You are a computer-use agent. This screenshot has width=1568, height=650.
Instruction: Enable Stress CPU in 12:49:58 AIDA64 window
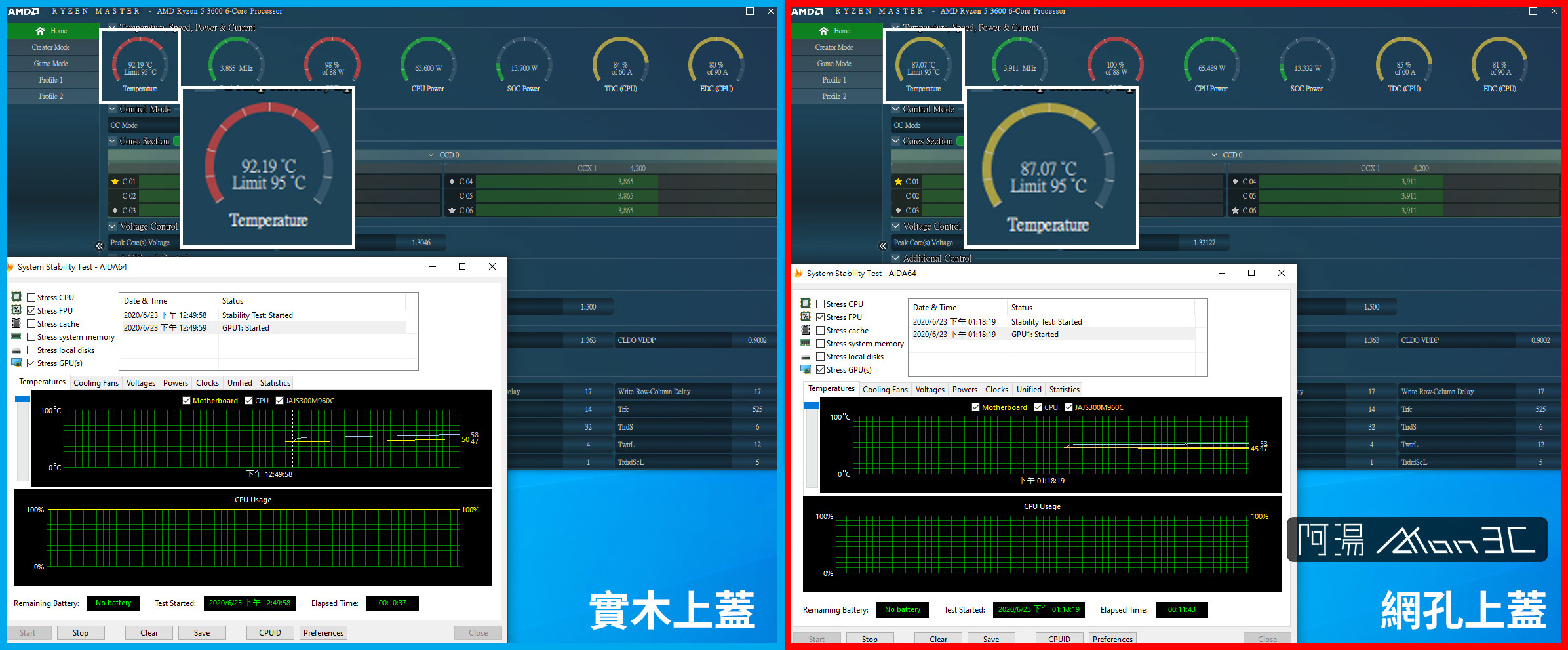pos(31,298)
